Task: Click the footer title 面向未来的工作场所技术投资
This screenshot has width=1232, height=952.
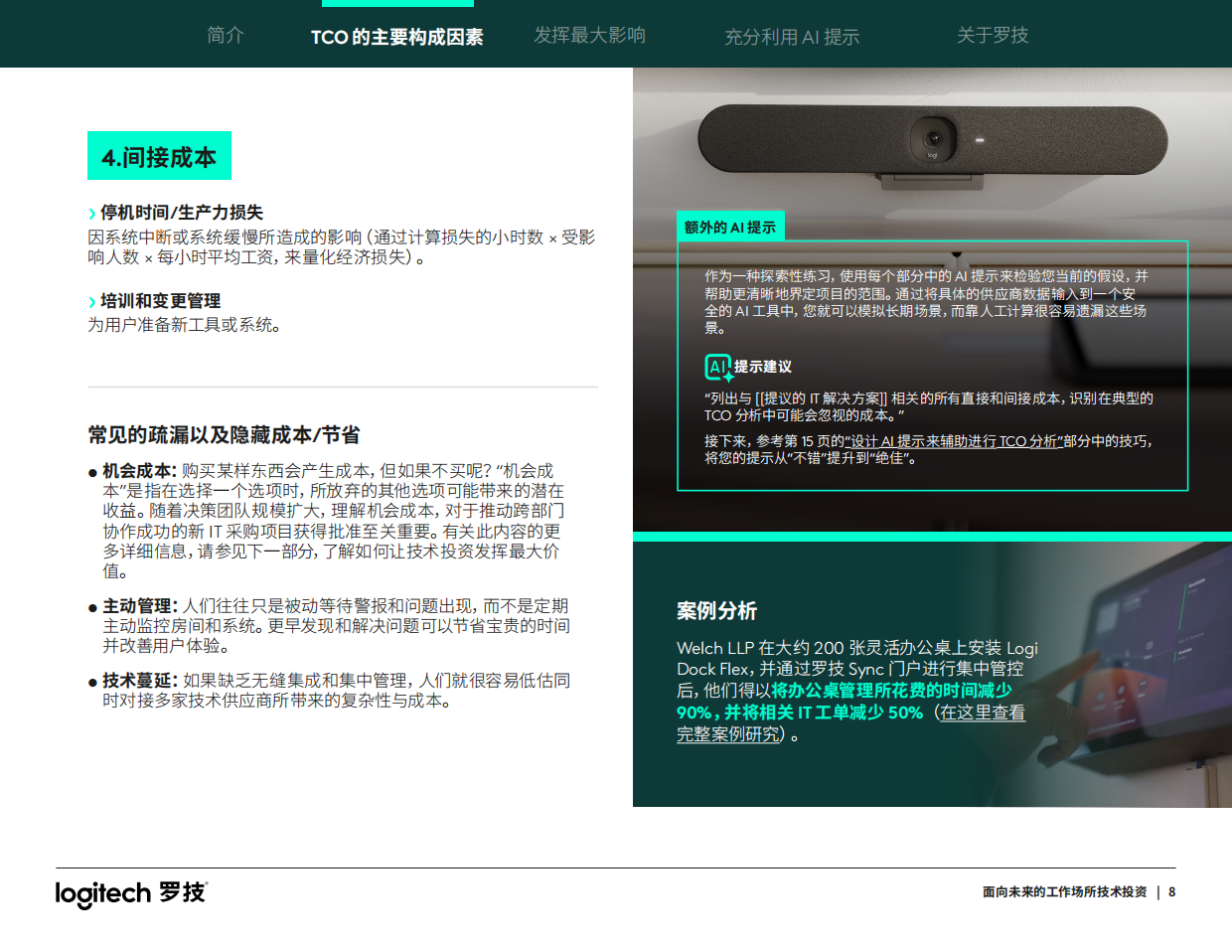Action: 1064,891
